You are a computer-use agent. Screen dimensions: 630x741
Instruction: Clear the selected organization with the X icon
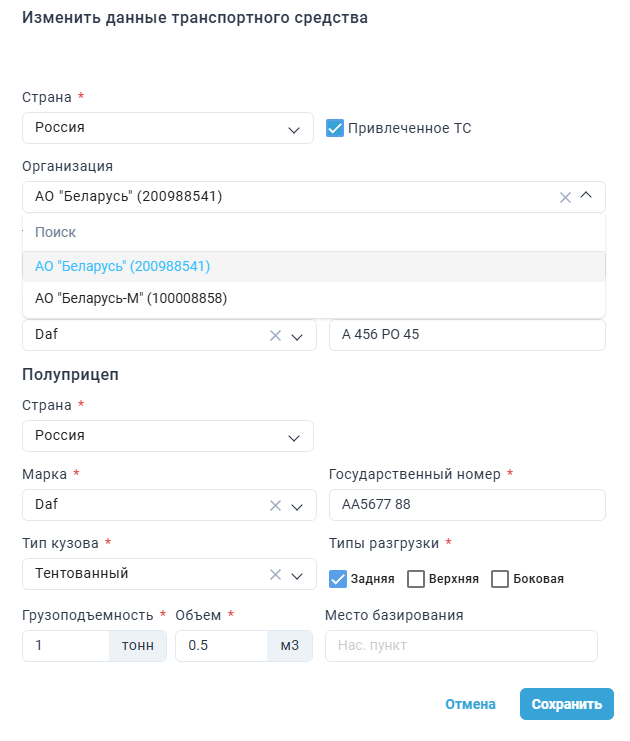pyautogui.click(x=565, y=197)
